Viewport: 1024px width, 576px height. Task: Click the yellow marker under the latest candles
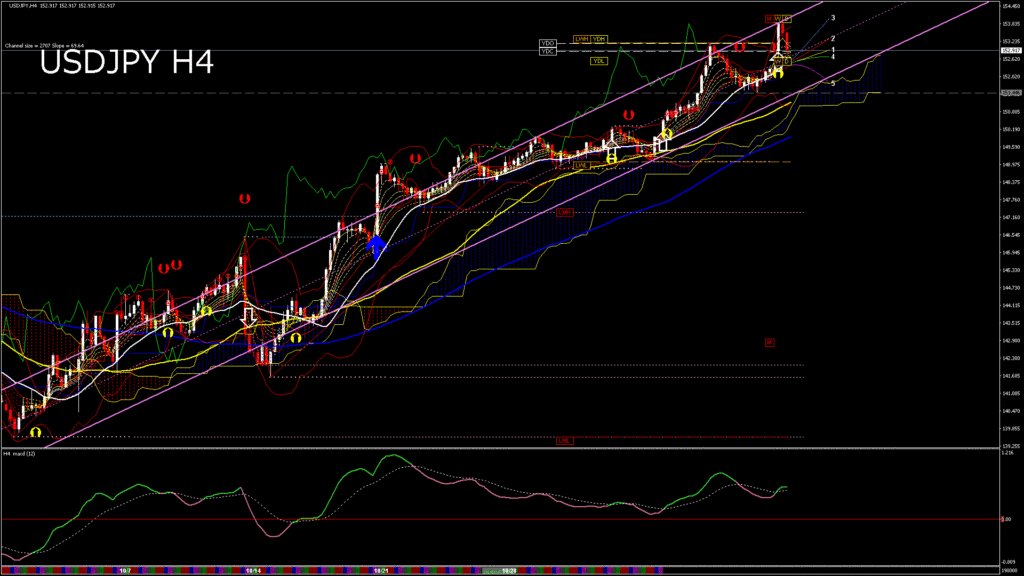(778, 73)
